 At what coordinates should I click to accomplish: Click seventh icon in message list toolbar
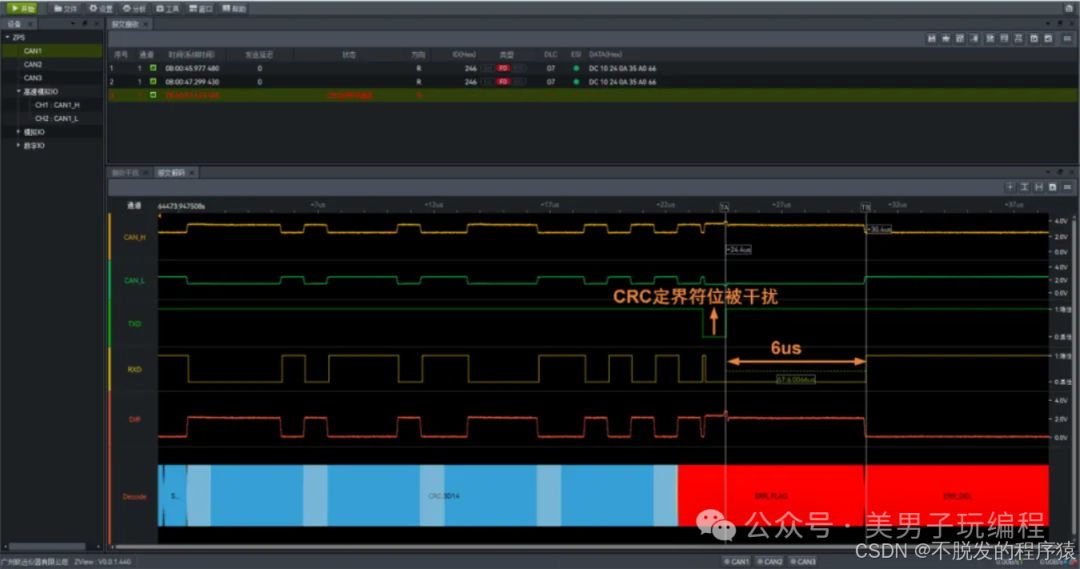point(1019,39)
